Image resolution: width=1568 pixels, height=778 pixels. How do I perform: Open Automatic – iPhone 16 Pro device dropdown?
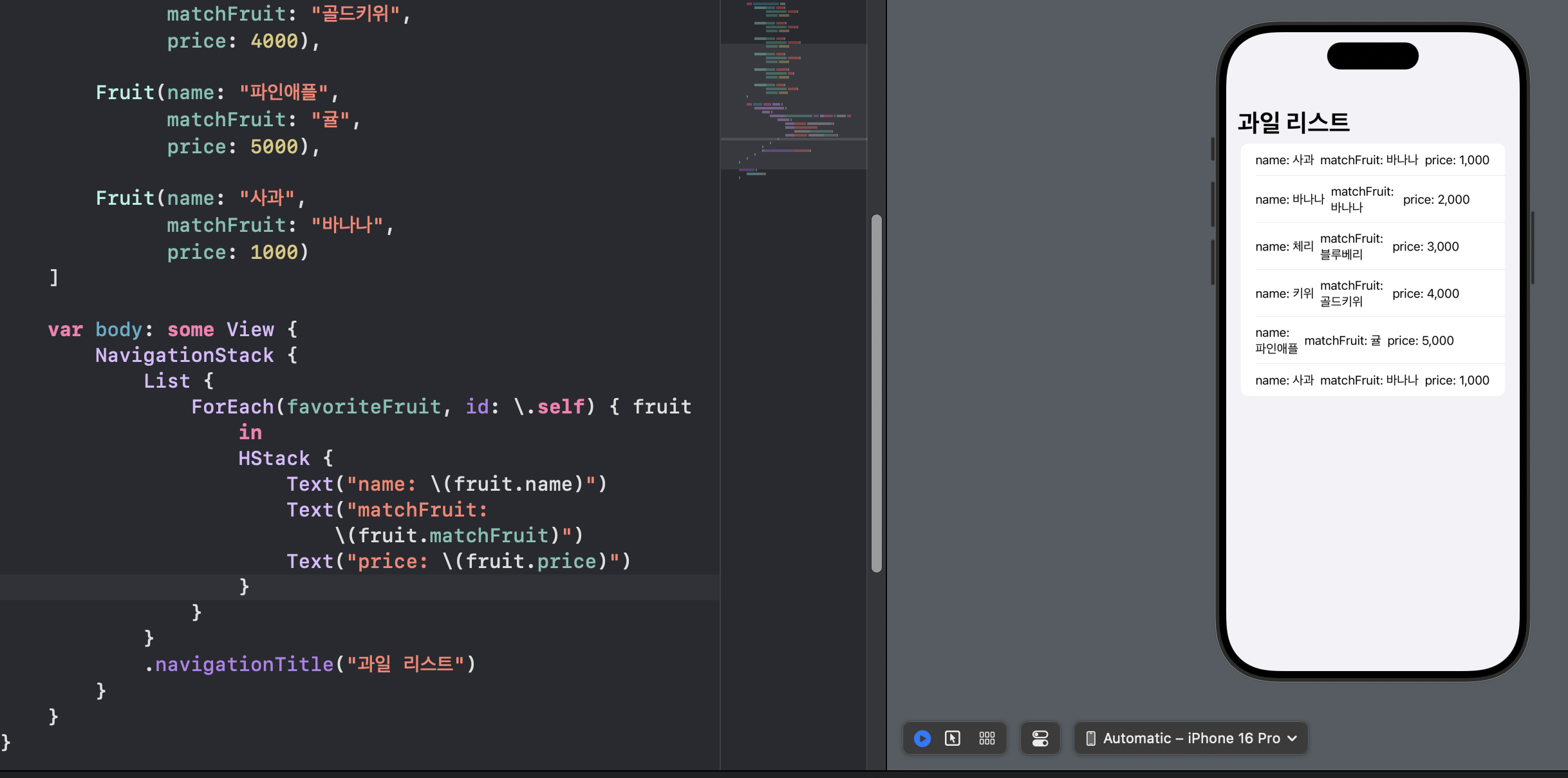click(1191, 738)
